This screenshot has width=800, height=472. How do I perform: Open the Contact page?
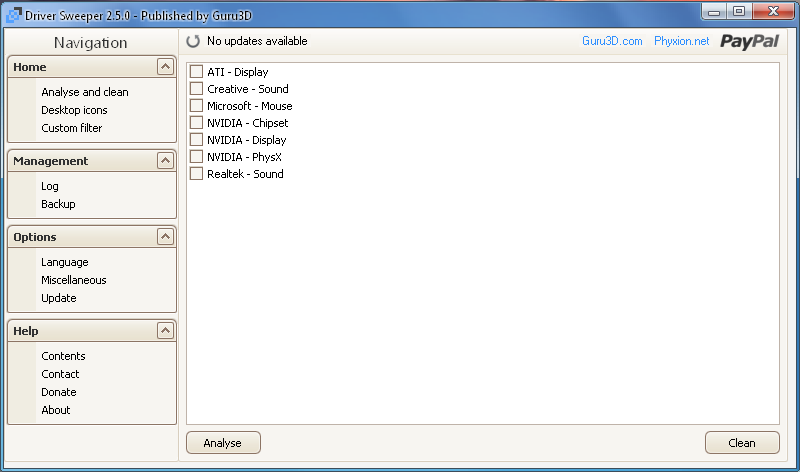(x=60, y=374)
